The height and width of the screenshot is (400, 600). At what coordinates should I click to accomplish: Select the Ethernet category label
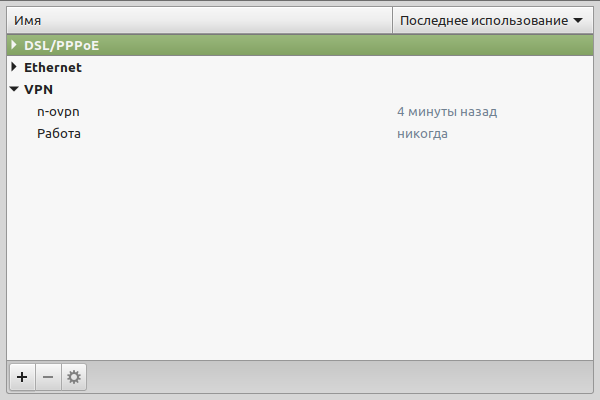[x=53, y=67]
